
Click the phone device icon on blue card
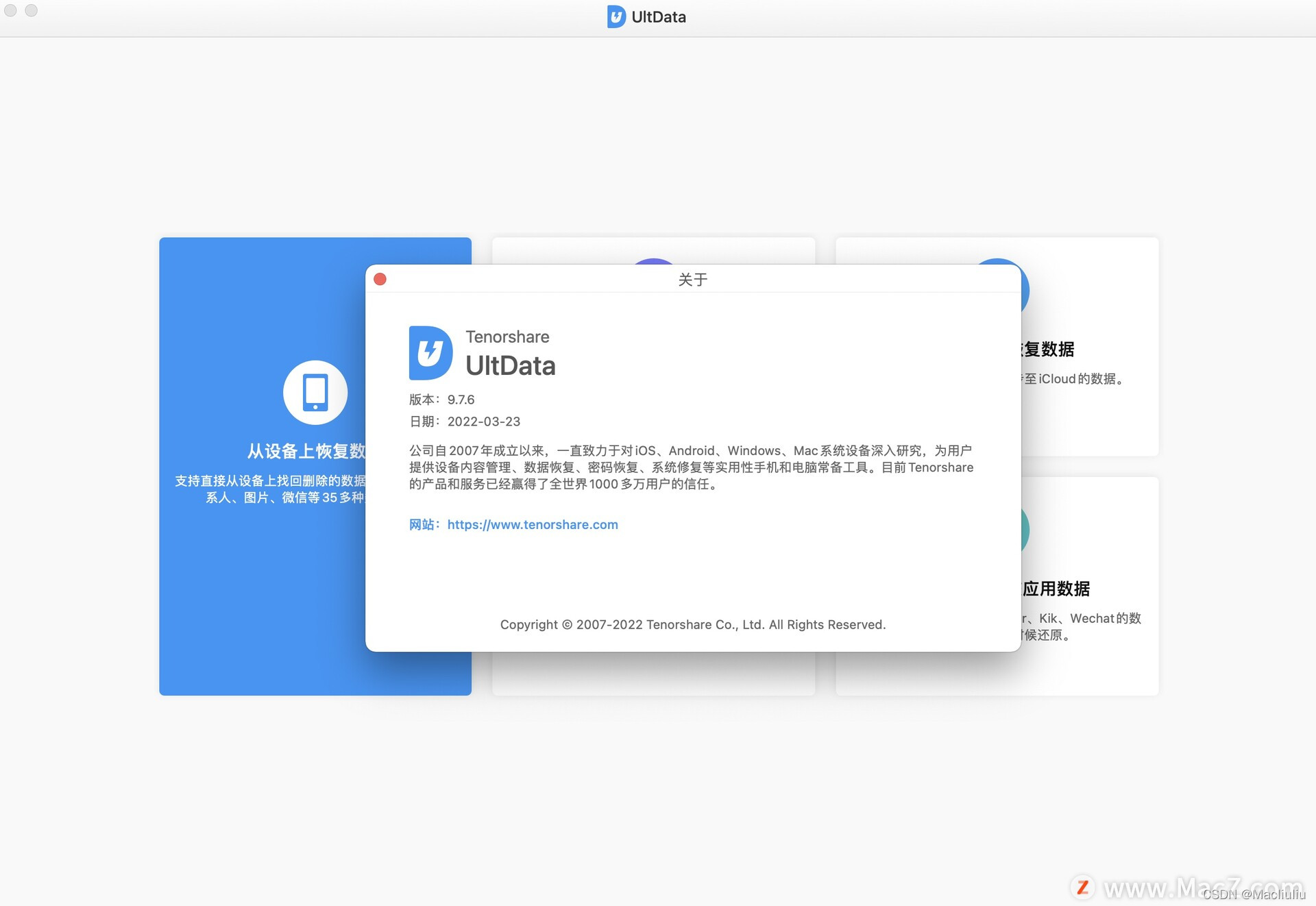(315, 393)
